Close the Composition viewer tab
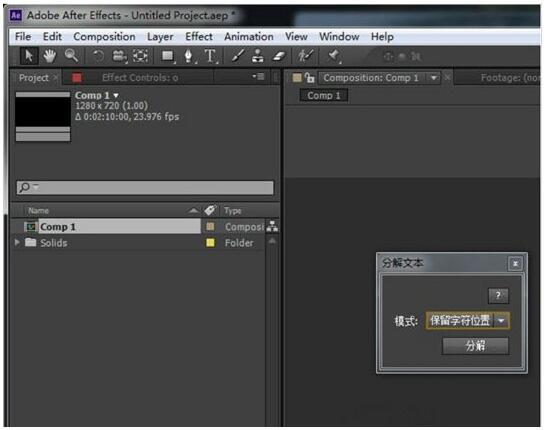This screenshot has width=550, height=430. (x=447, y=77)
